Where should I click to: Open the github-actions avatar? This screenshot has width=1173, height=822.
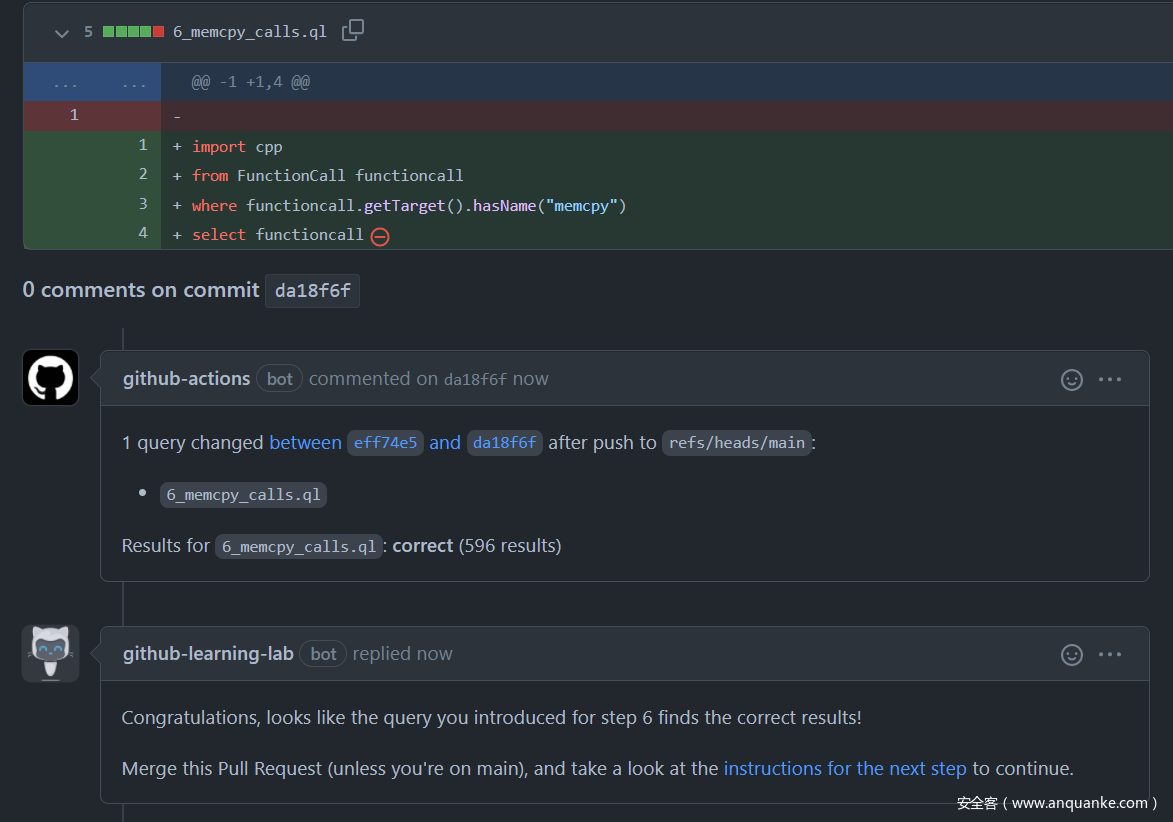point(50,378)
